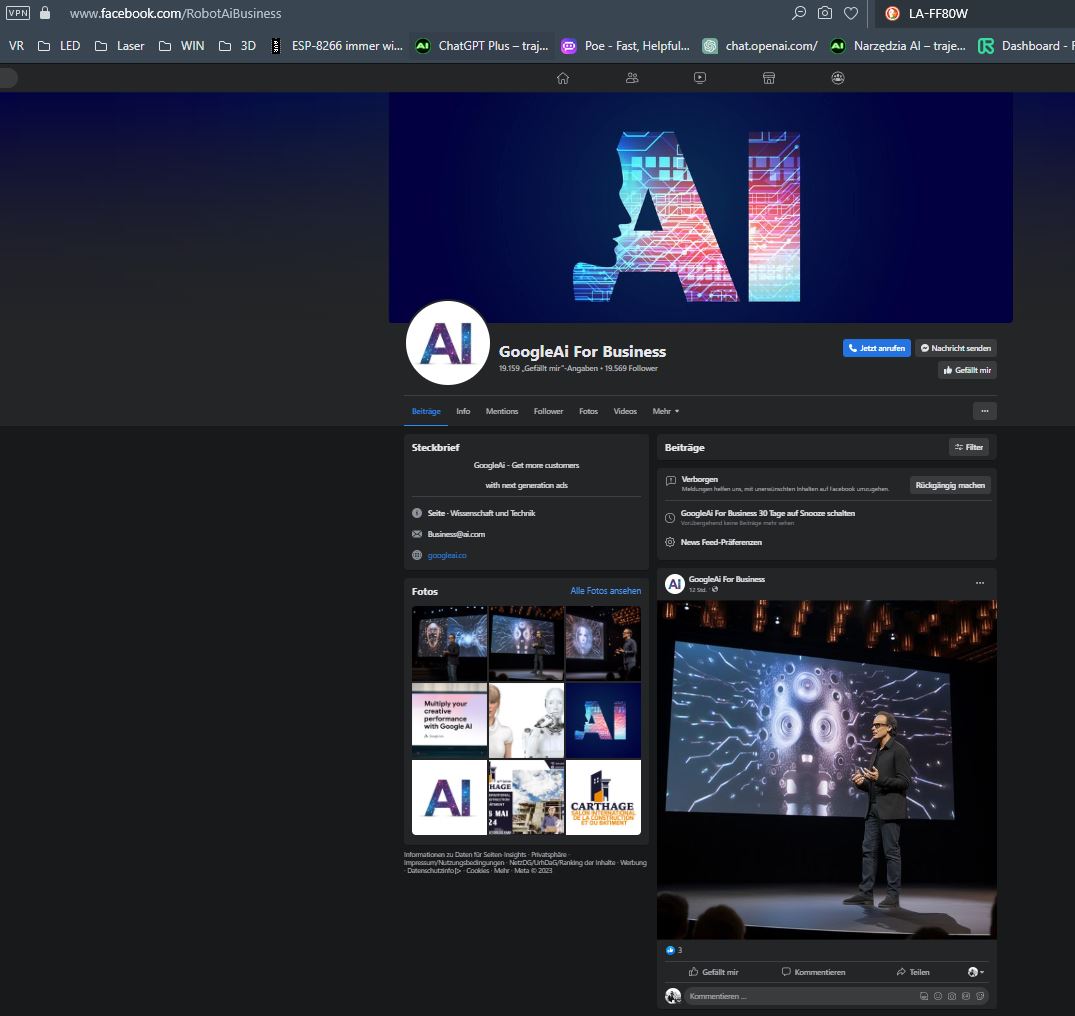Viewport: 1075px width, 1016px height.
Task: Click the sticker icon in comment box
Action: point(980,996)
